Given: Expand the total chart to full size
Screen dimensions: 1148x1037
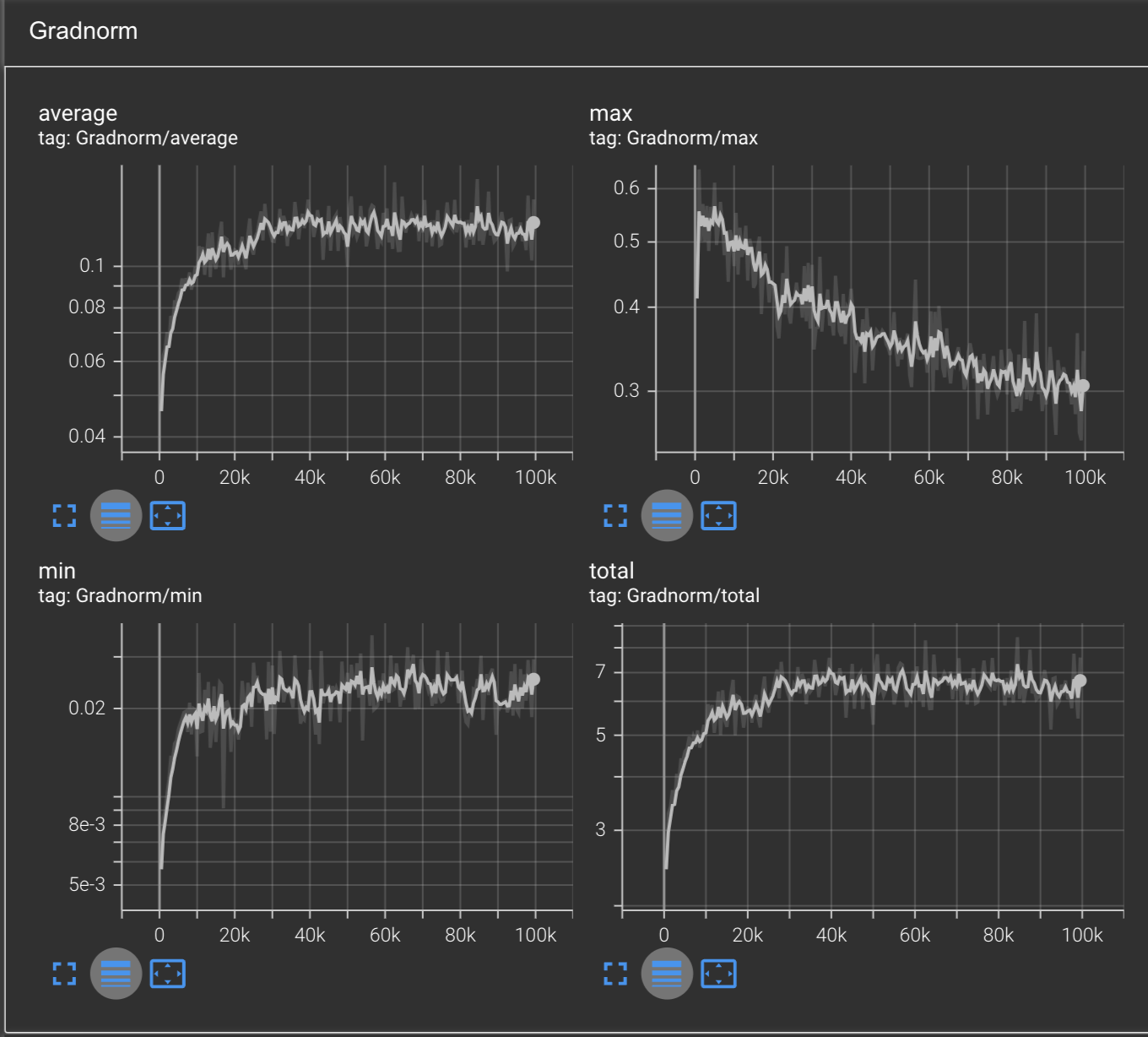Looking at the screenshot, I should tap(615, 974).
